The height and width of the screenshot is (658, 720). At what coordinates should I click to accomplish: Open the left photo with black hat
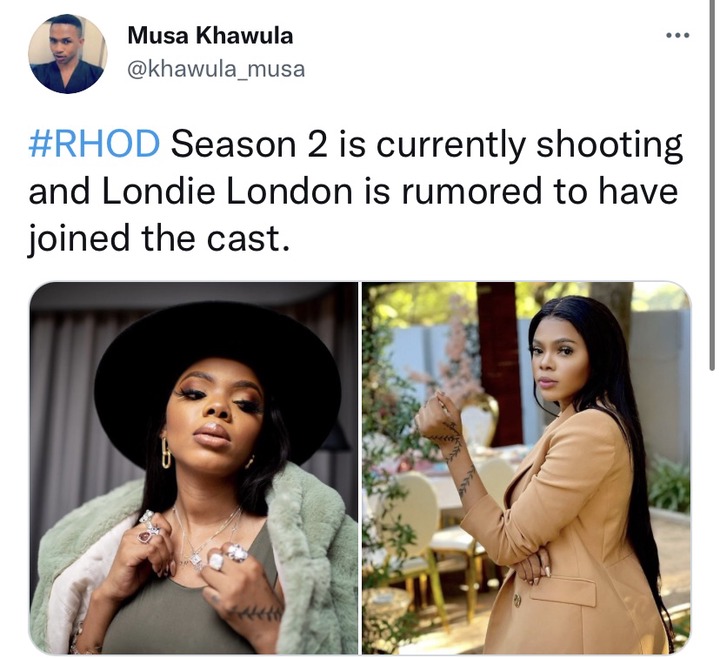[193, 468]
